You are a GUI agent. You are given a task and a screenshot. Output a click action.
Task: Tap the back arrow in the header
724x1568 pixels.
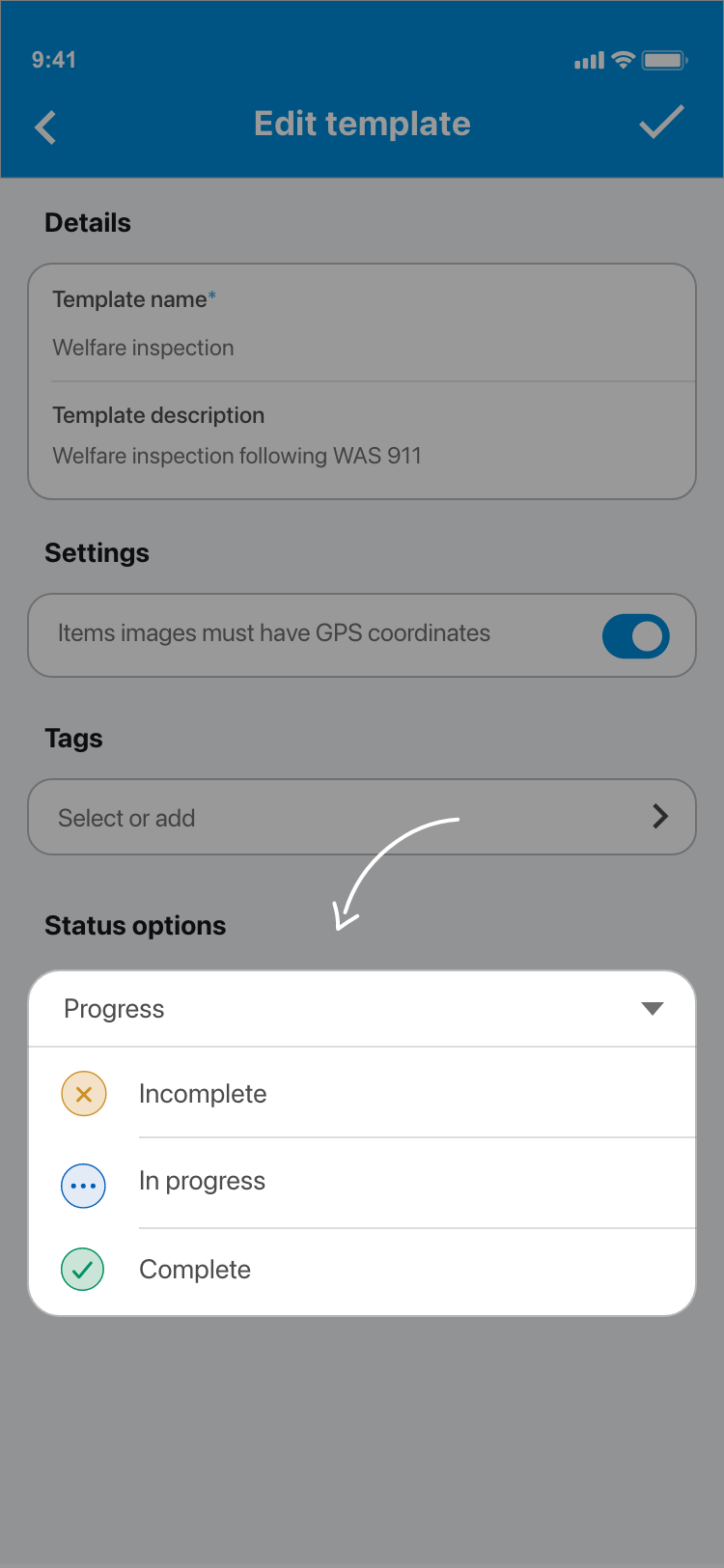click(x=45, y=126)
